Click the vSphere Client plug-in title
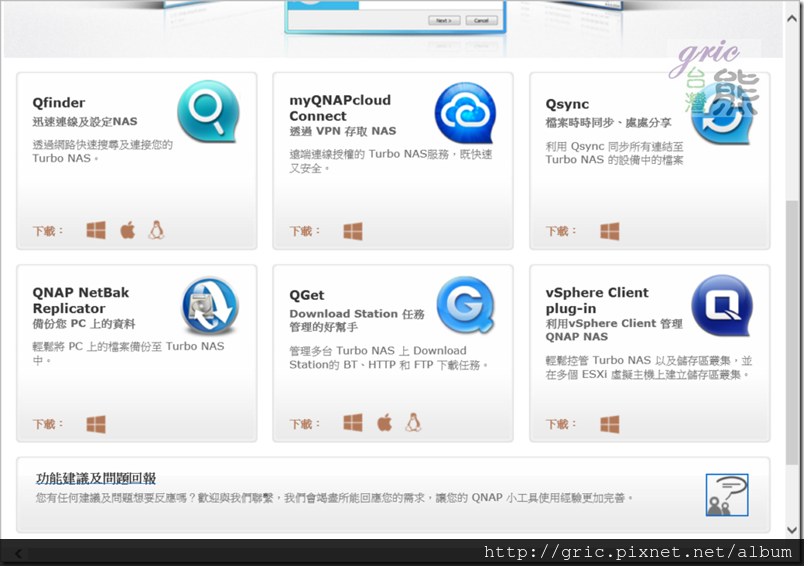The height and width of the screenshot is (566, 804). [x=597, y=300]
